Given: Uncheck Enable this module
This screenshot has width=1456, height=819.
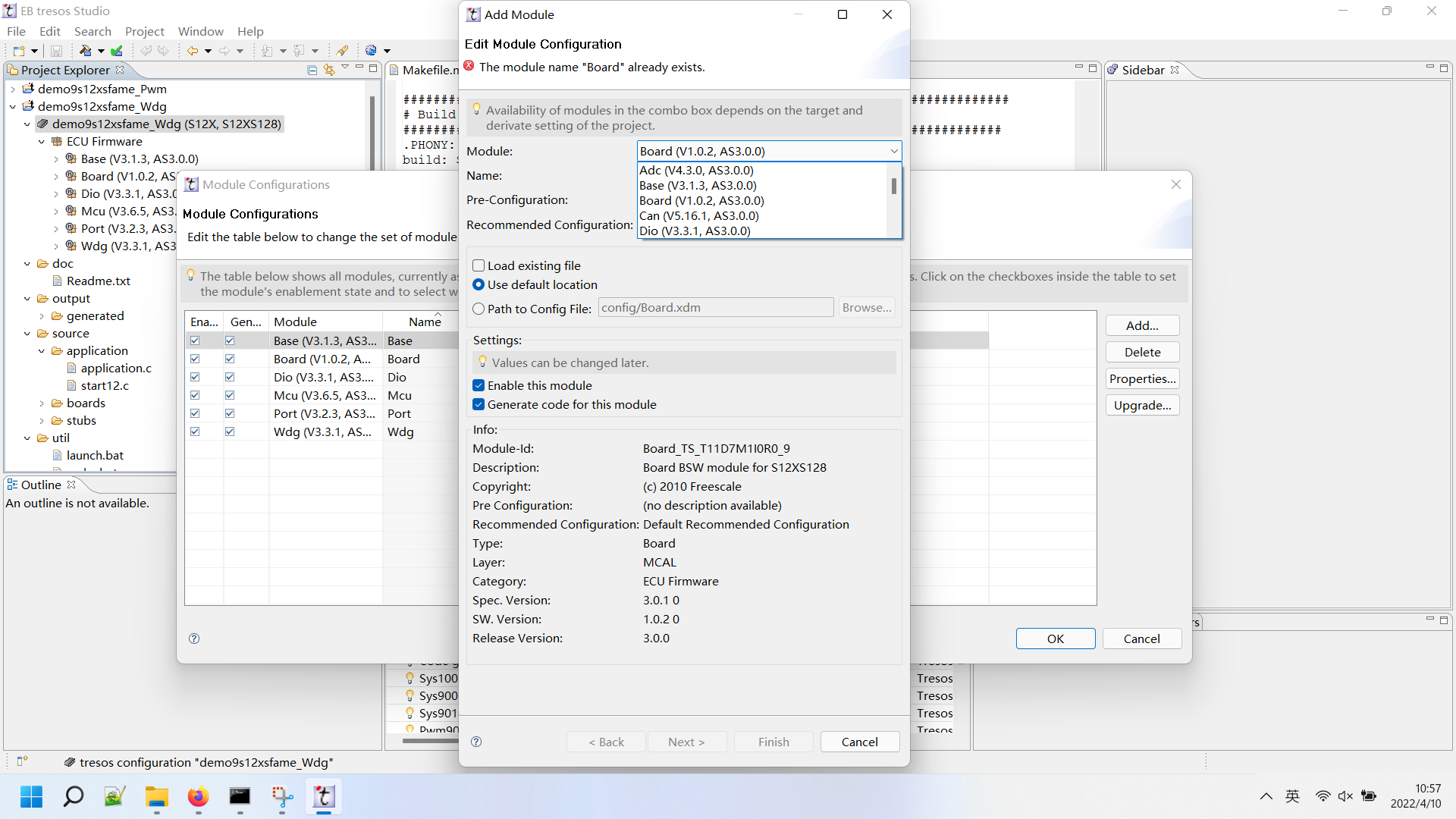Looking at the screenshot, I should [479, 385].
